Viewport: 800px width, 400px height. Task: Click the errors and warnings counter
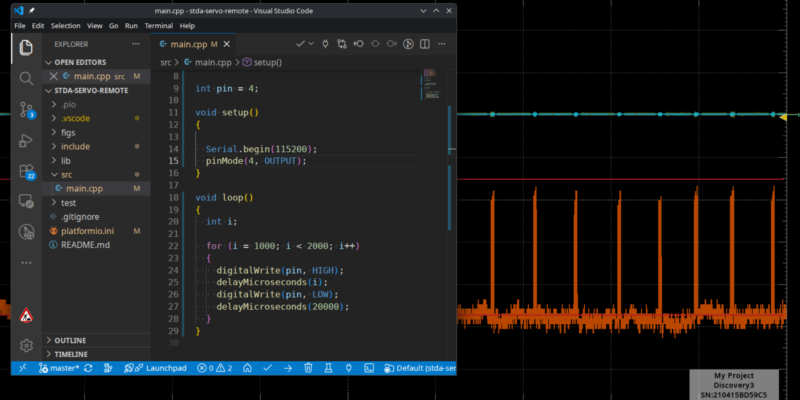[214, 368]
